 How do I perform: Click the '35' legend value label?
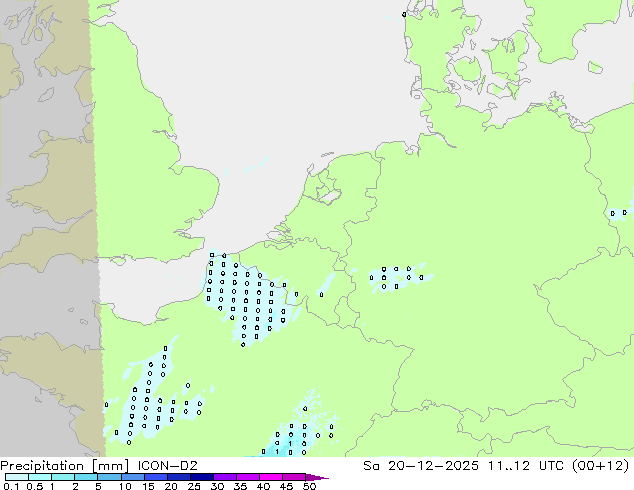pos(240,486)
